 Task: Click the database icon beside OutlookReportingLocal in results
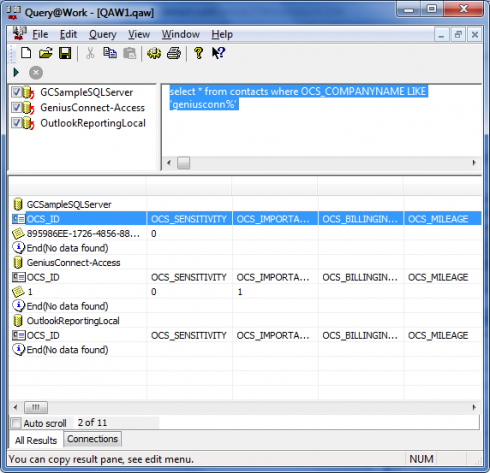click(18, 321)
